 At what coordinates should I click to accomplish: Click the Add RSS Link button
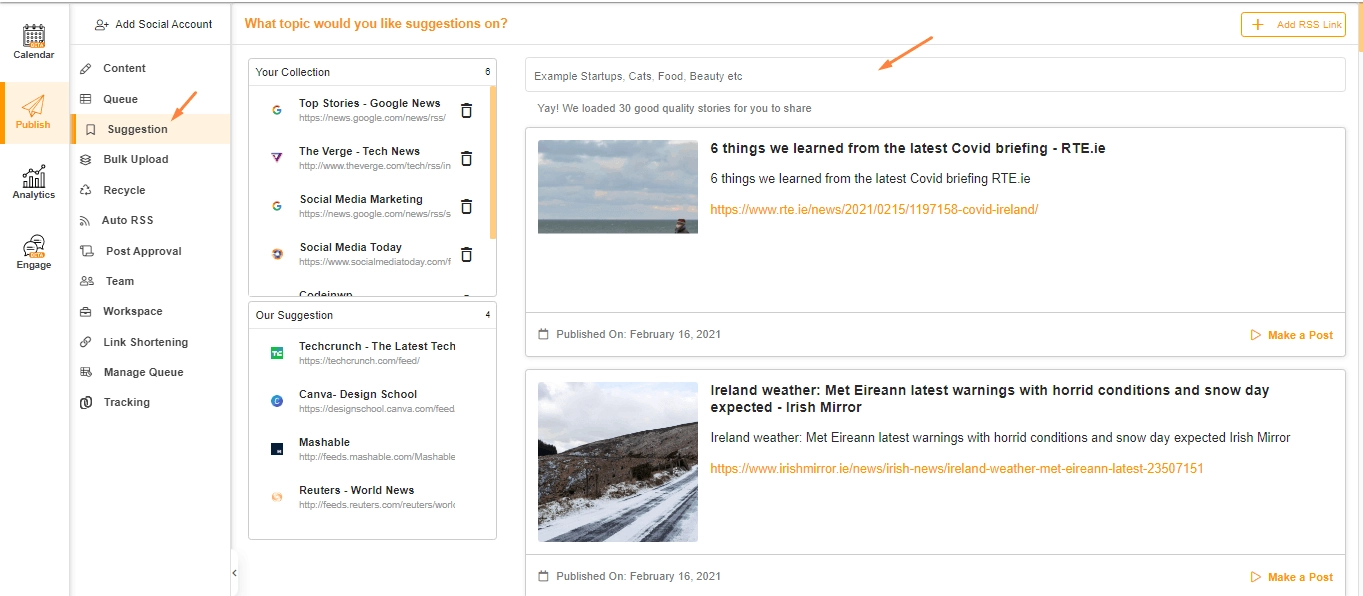click(1293, 25)
